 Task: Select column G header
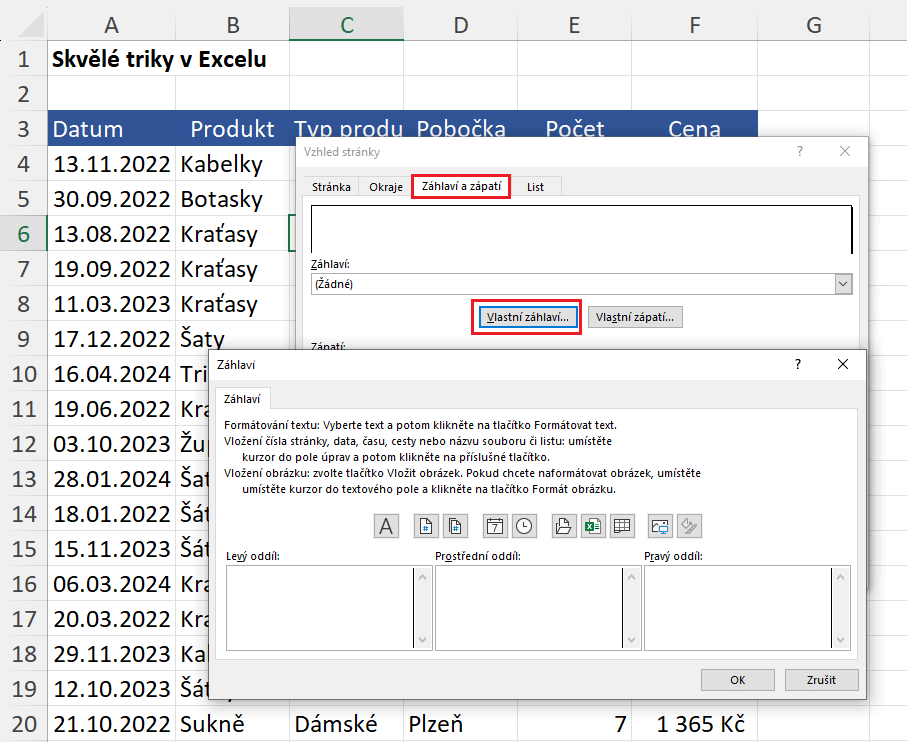[x=813, y=25]
